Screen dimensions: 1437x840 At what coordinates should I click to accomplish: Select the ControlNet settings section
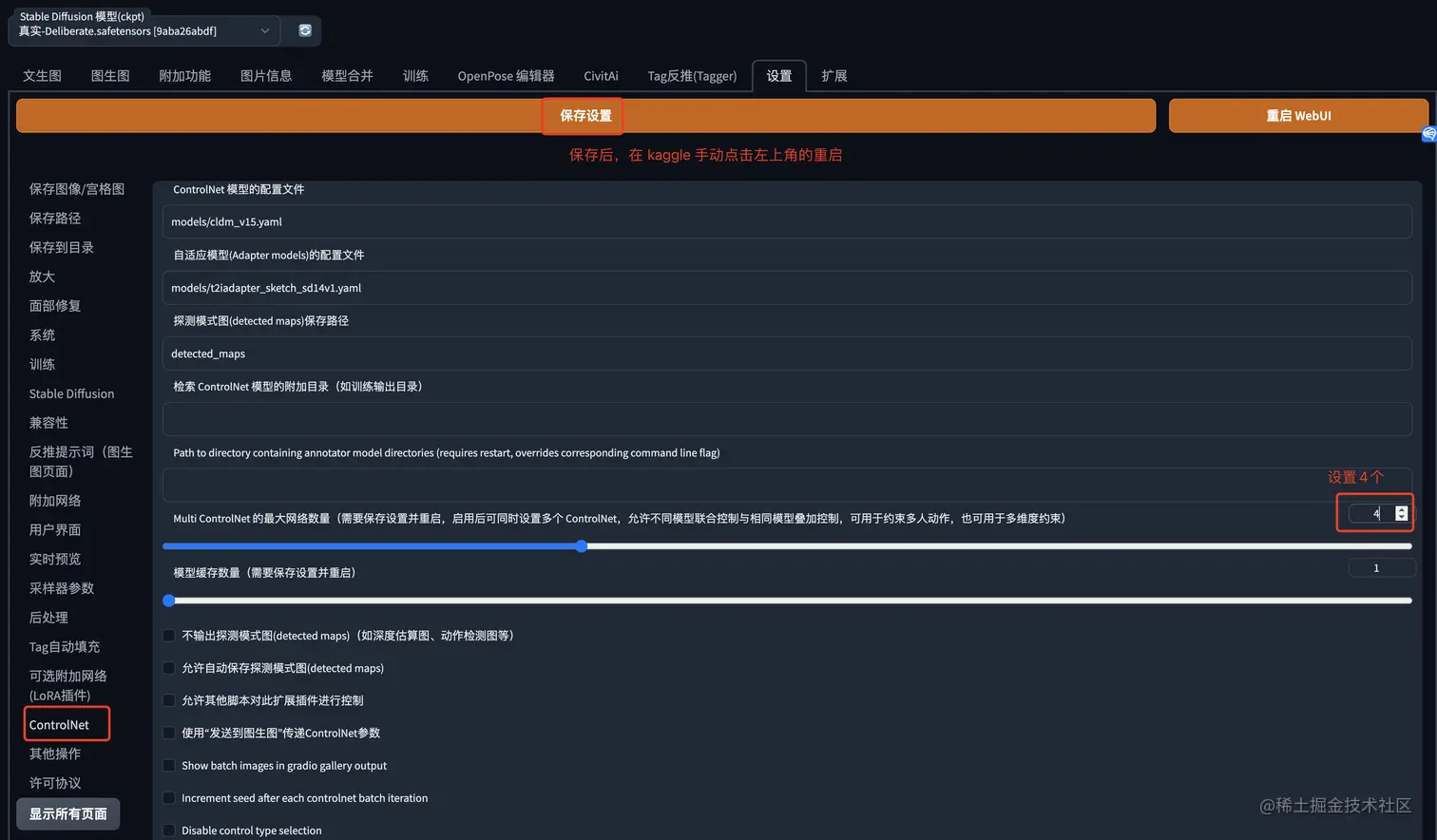pos(59,725)
